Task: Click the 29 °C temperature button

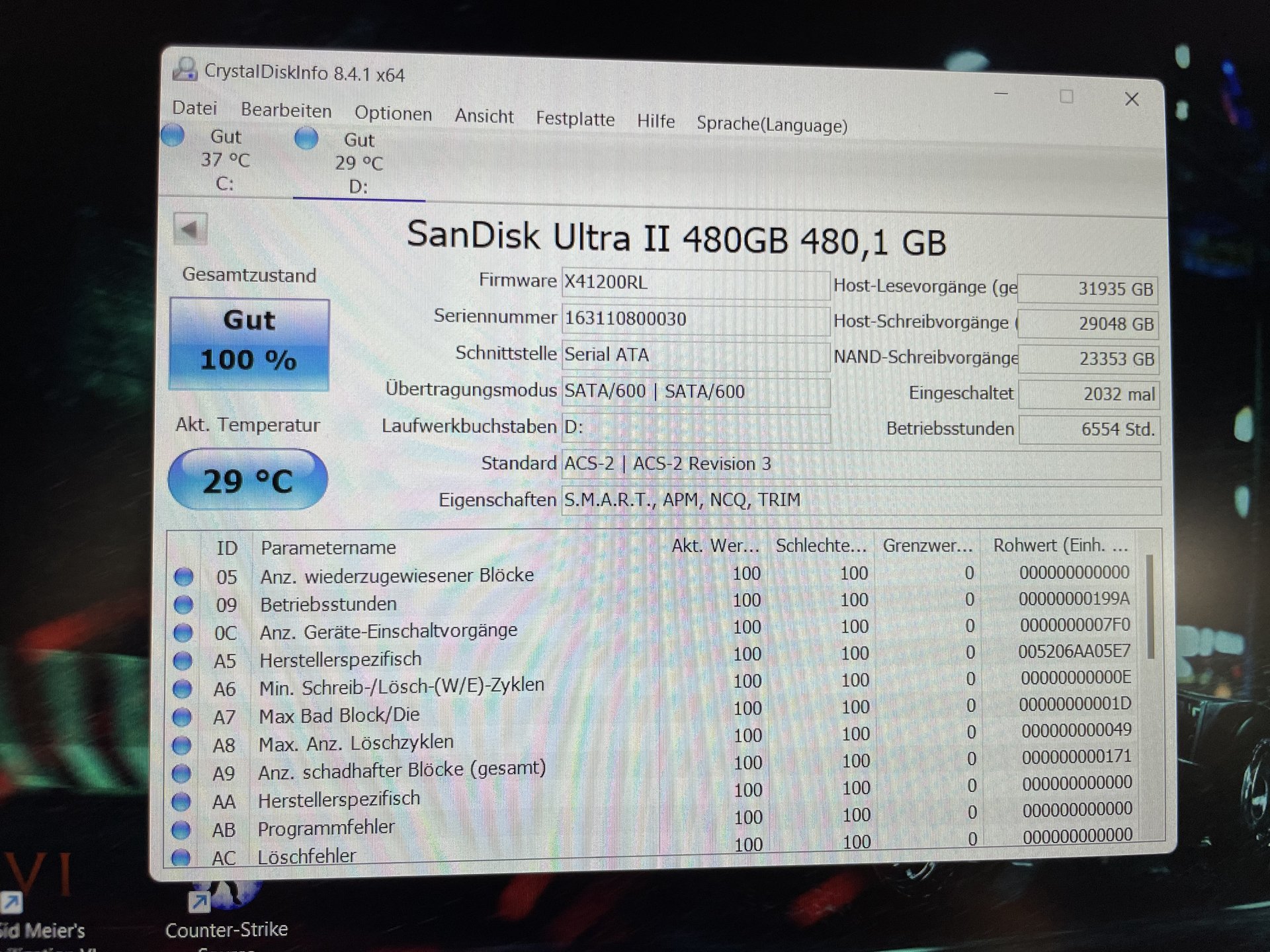Action: click(248, 480)
